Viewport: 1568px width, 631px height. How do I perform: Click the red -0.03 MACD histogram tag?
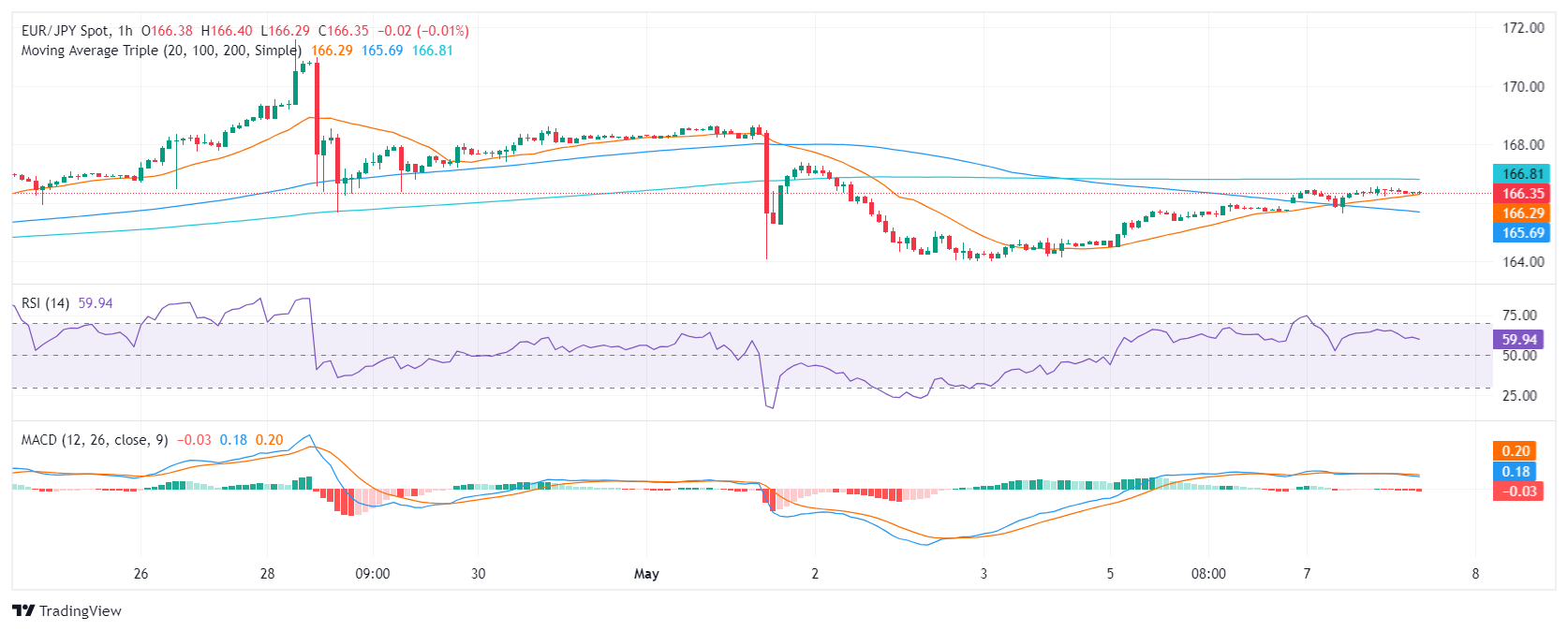[1518, 492]
